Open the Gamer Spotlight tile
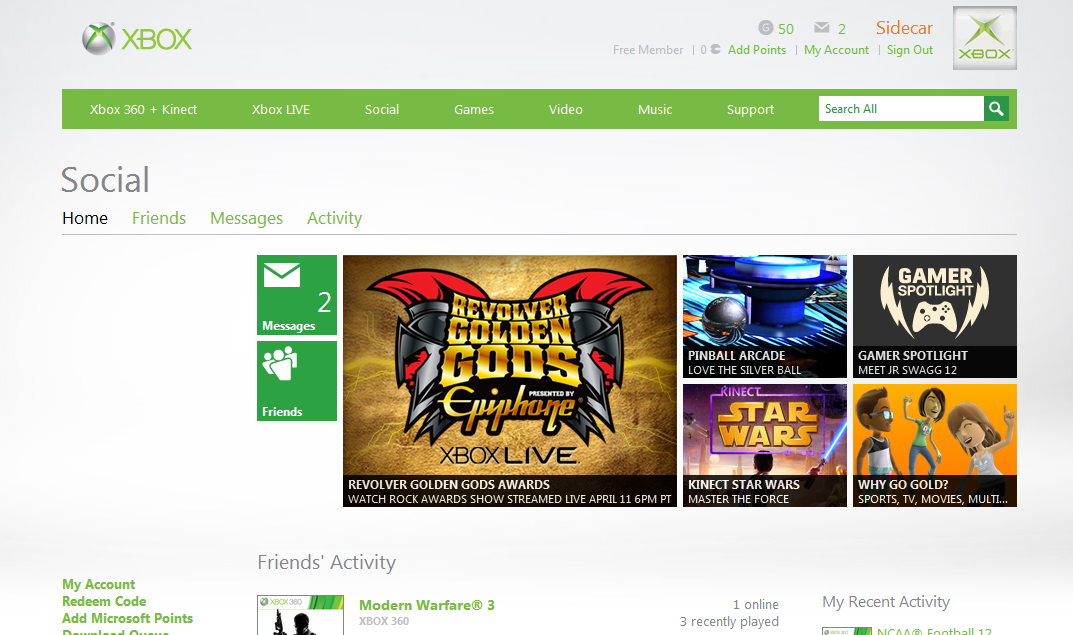This screenshot has width=1073, height=635. 935,316
